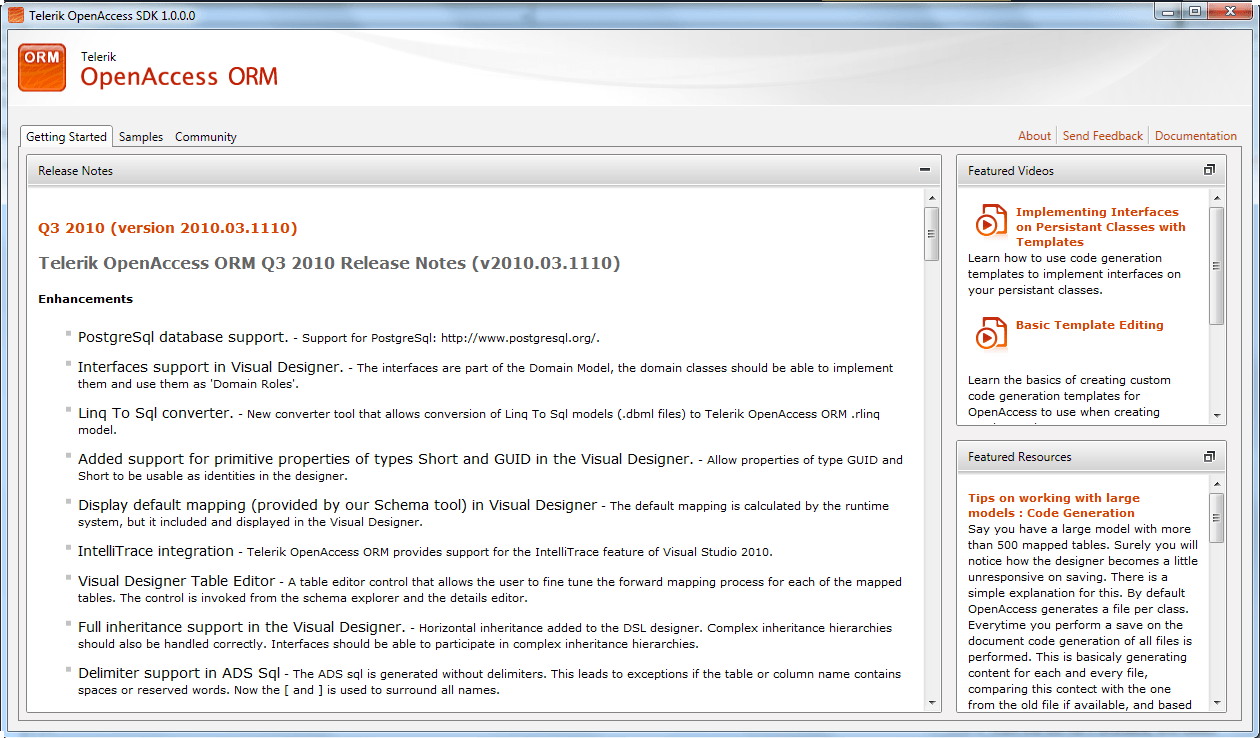Viewport: 1260px width, 738px height.
Task: Click the OpenAccess ORM logo icon
Action: coord(42,68)
